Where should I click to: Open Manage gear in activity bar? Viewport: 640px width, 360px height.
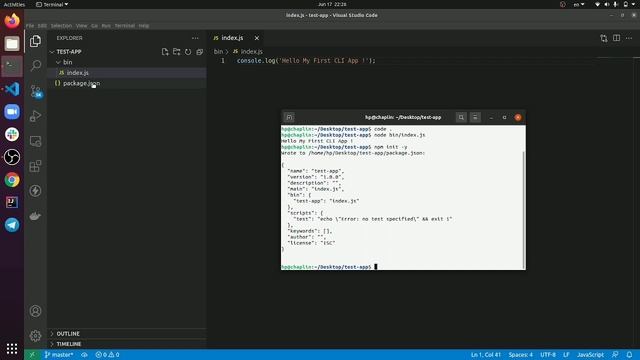[36, 336]
